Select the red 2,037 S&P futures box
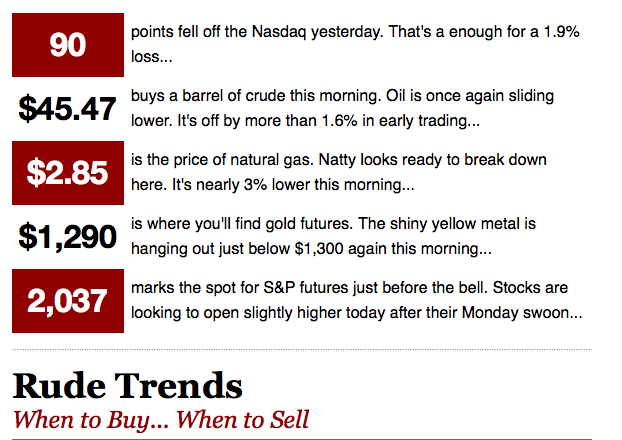Image resolution: width=622 pixels, height=440 pixels. (x=68, y=301)
